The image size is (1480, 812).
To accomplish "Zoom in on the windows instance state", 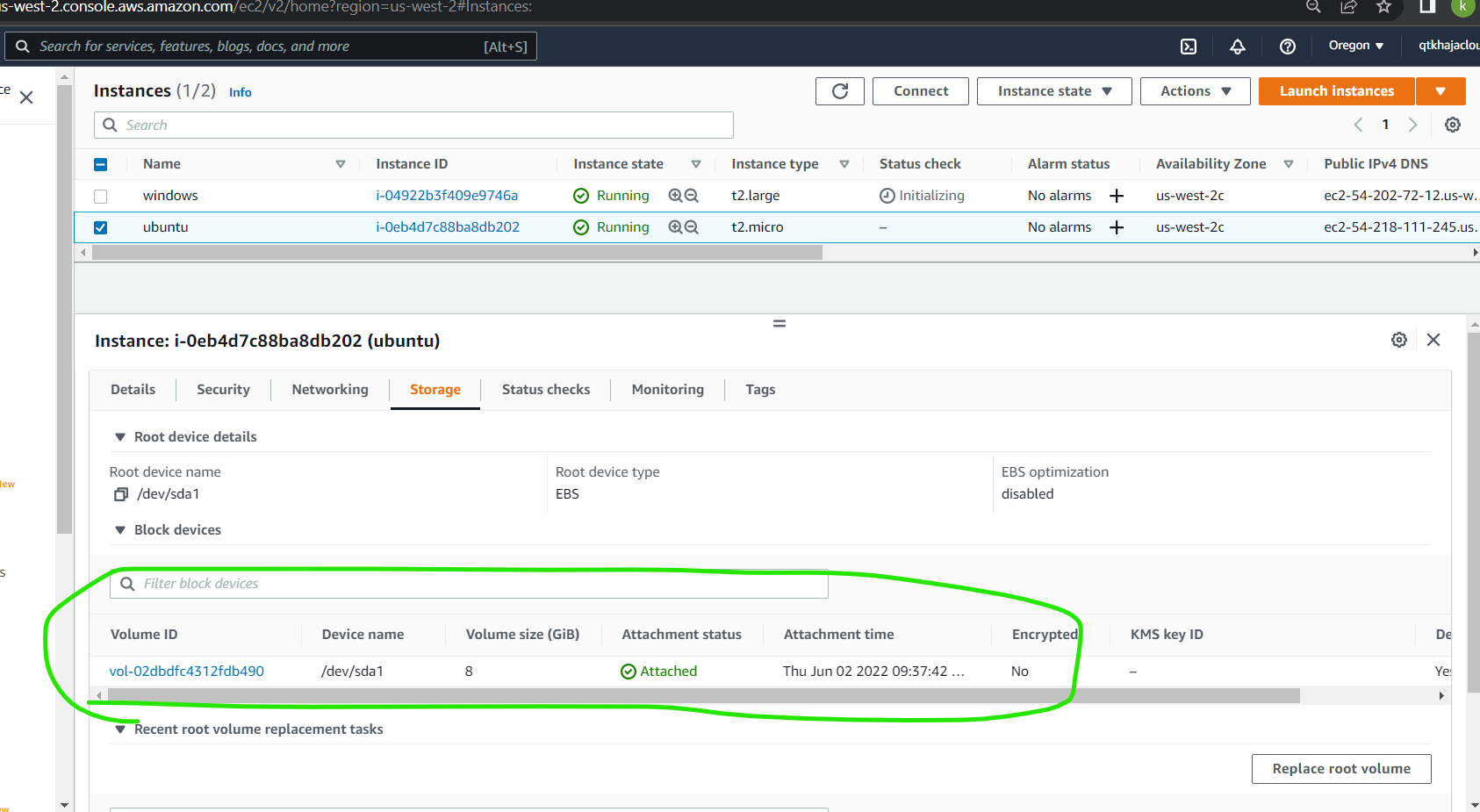I will (675, 196).
